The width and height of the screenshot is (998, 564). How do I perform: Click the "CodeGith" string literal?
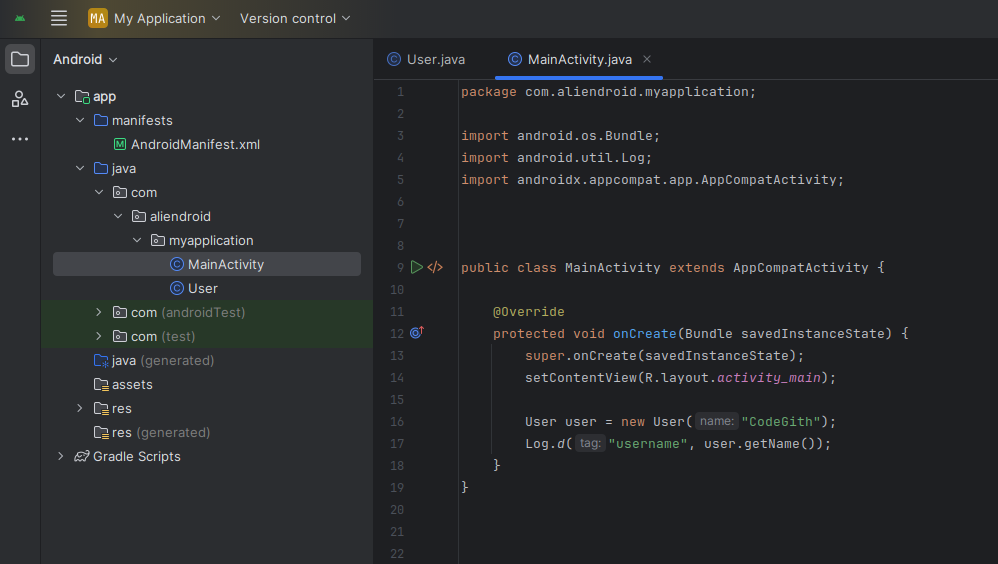[x=780, y=421]
